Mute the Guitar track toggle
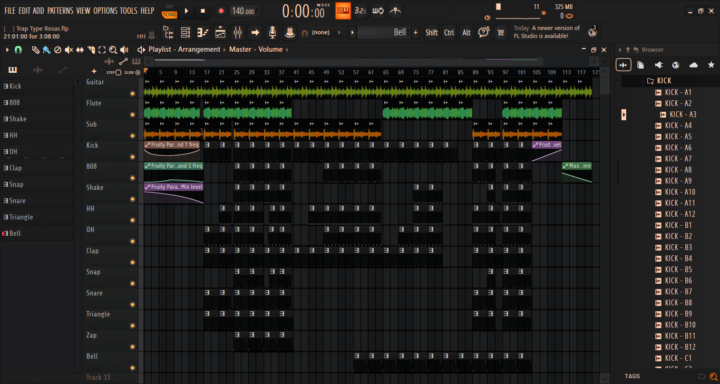 click(133, 94)
